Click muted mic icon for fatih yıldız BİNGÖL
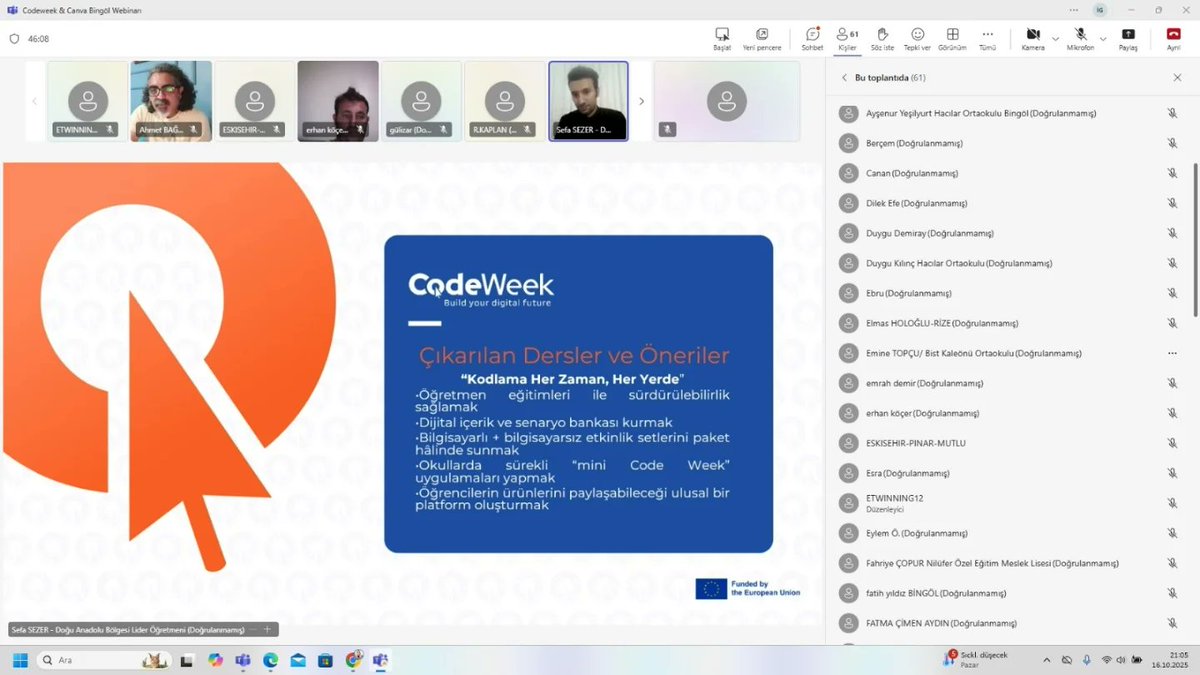The width and height of the screenshot is (1200, 675). point(1172,593)
